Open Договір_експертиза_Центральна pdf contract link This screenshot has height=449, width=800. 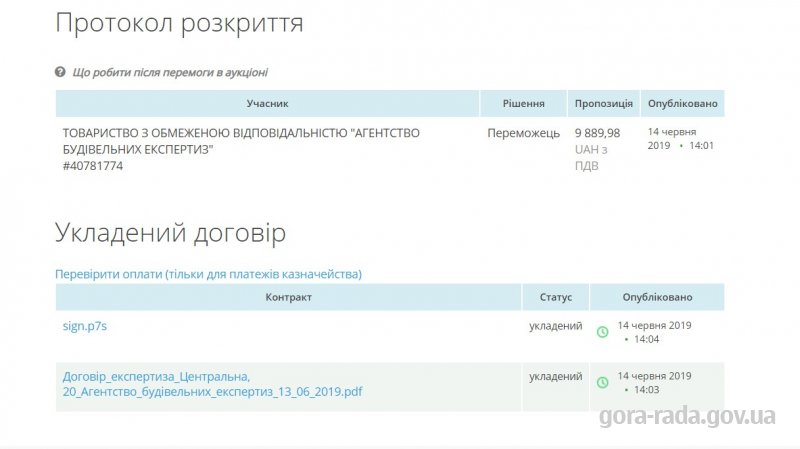(212, 384)
